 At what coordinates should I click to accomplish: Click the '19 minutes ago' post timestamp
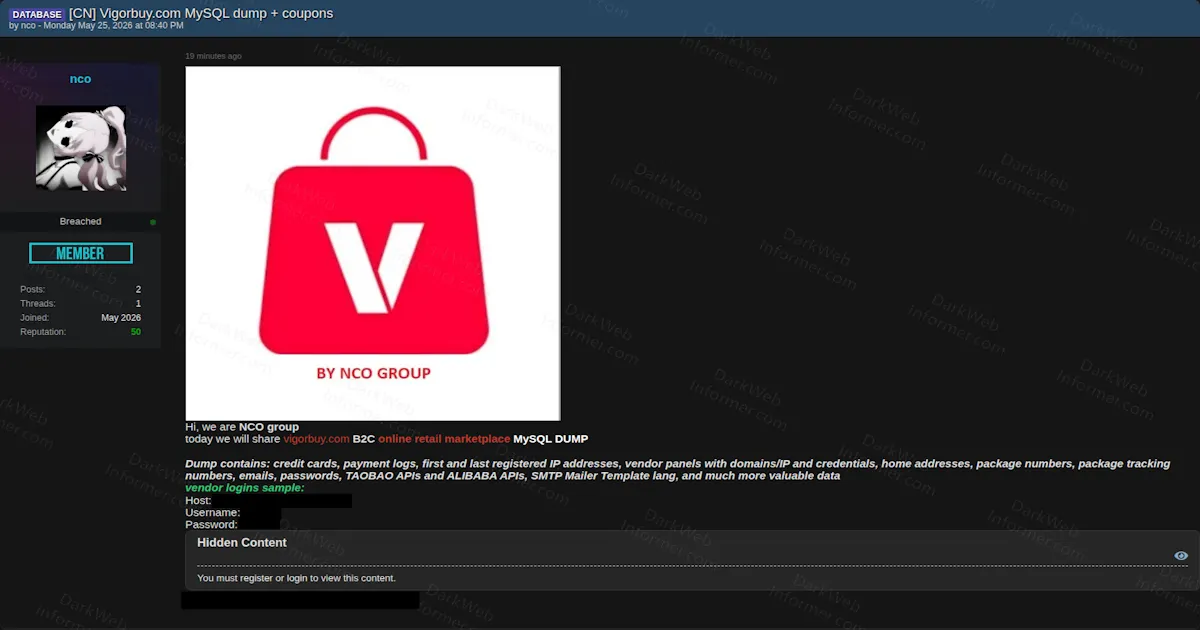pyautogui.click(x=213, y=56)
